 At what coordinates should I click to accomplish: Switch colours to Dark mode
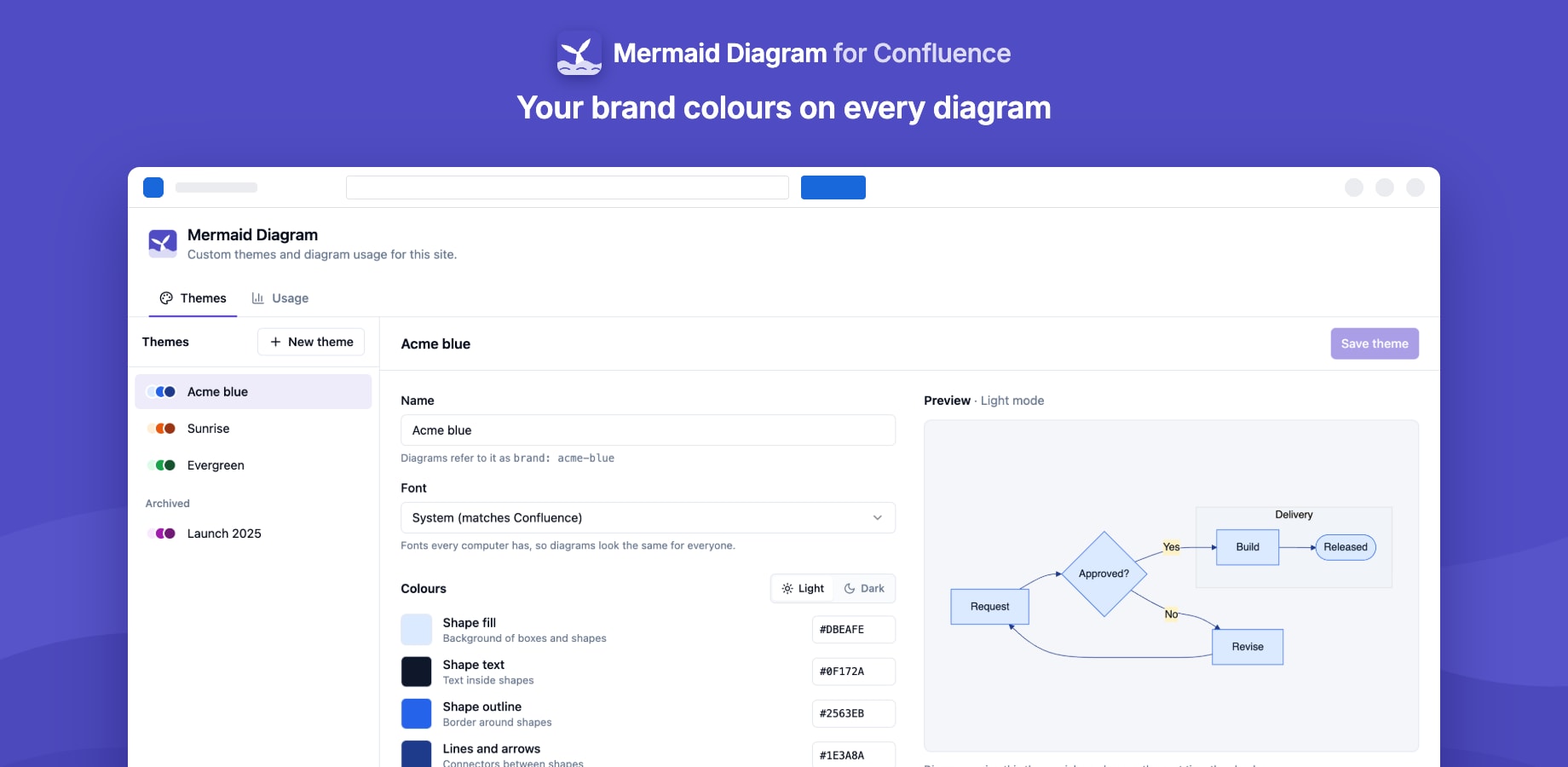point(864,589)
